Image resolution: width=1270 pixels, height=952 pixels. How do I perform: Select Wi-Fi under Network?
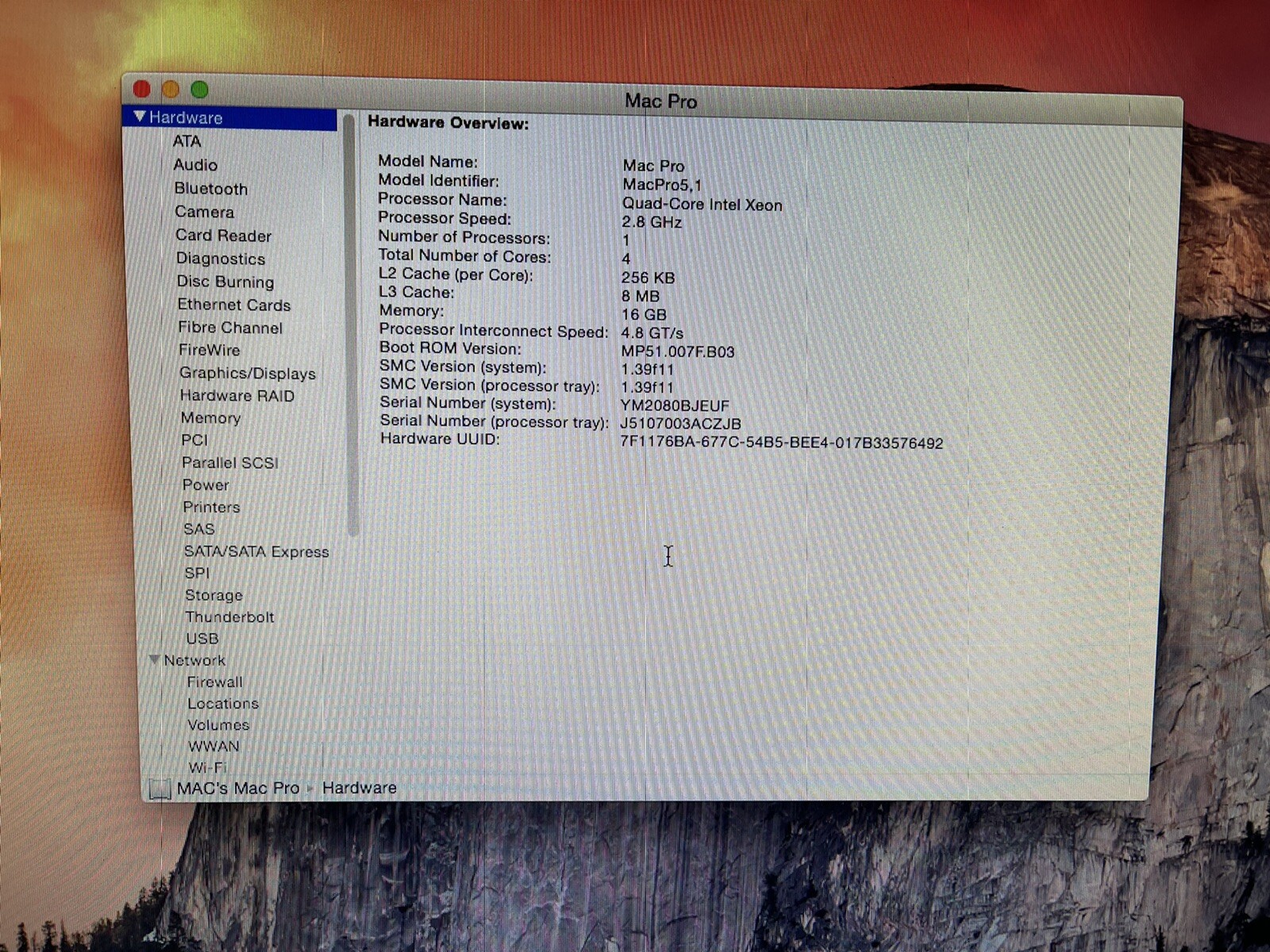(x=208, y=767)
